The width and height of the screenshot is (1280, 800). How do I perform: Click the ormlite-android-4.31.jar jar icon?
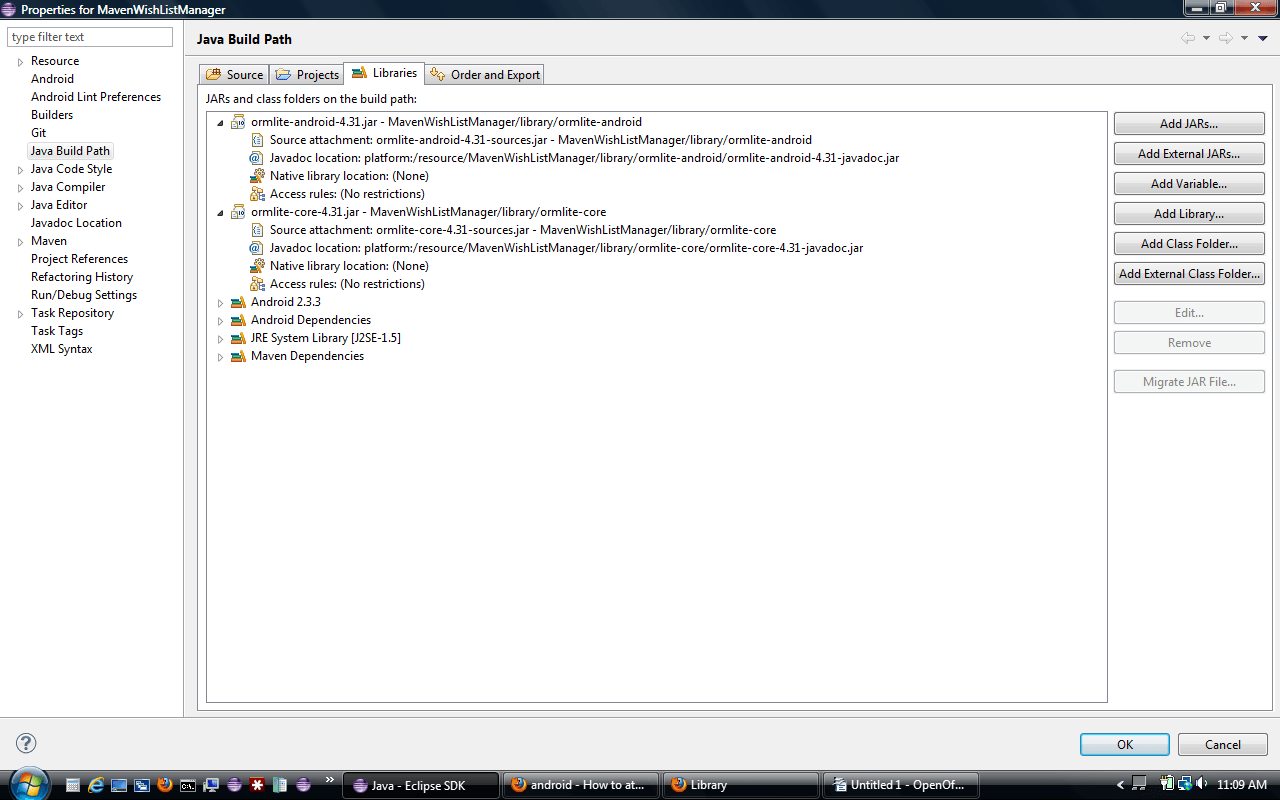[x=238, y=122]
